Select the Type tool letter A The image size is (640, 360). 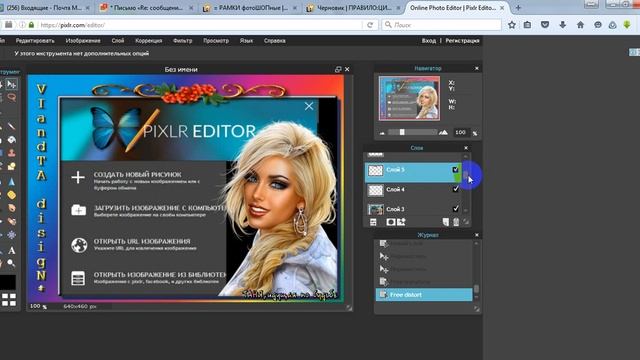[x=11, y=250]
